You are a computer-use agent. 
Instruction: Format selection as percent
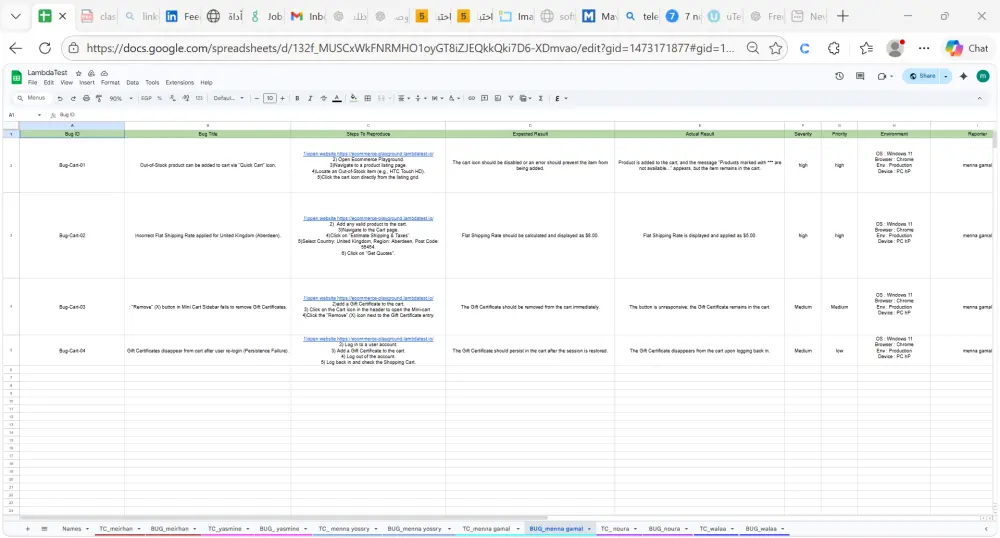(x=159, y=99)
